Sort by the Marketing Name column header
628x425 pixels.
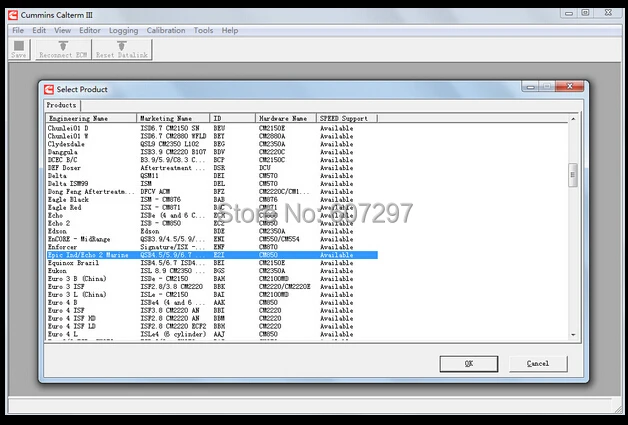tap(173, 118)
